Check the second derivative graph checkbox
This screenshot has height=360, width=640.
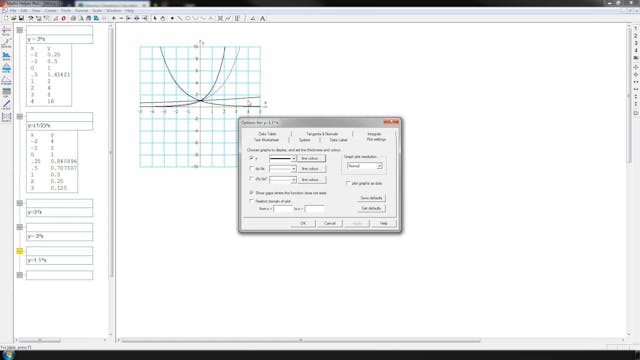click(x=251, y=179)
